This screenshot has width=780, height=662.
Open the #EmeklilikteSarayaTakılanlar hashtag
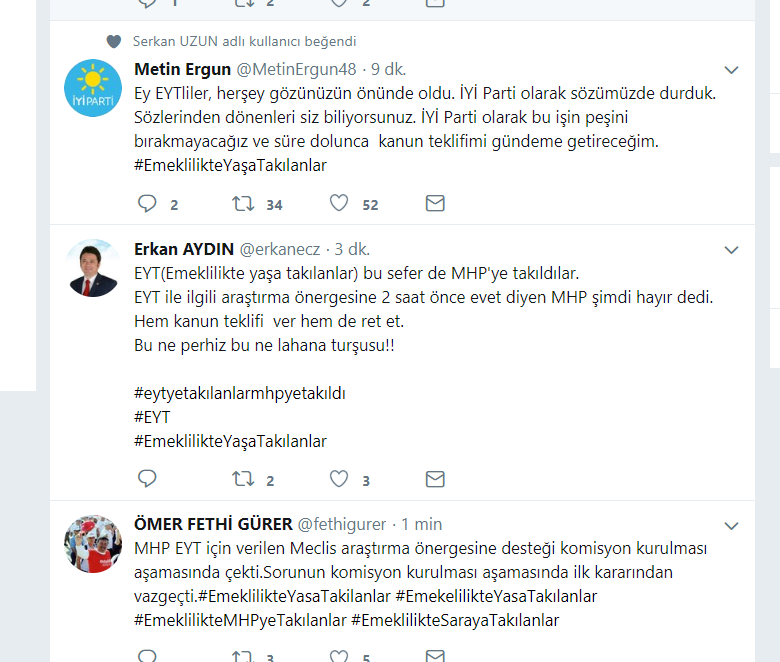455,620
